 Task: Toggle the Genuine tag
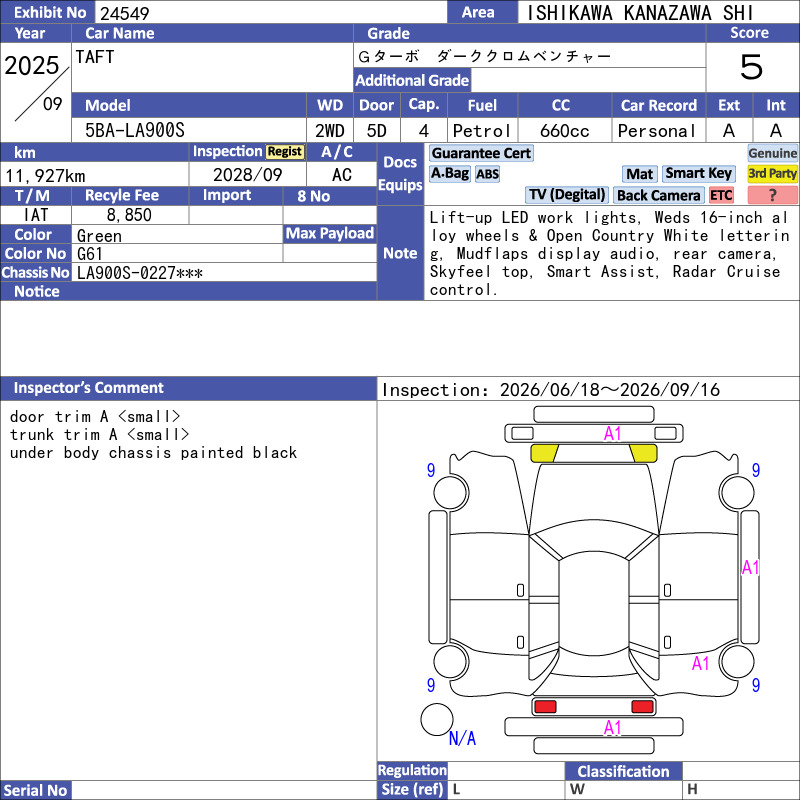click(772, 153)
